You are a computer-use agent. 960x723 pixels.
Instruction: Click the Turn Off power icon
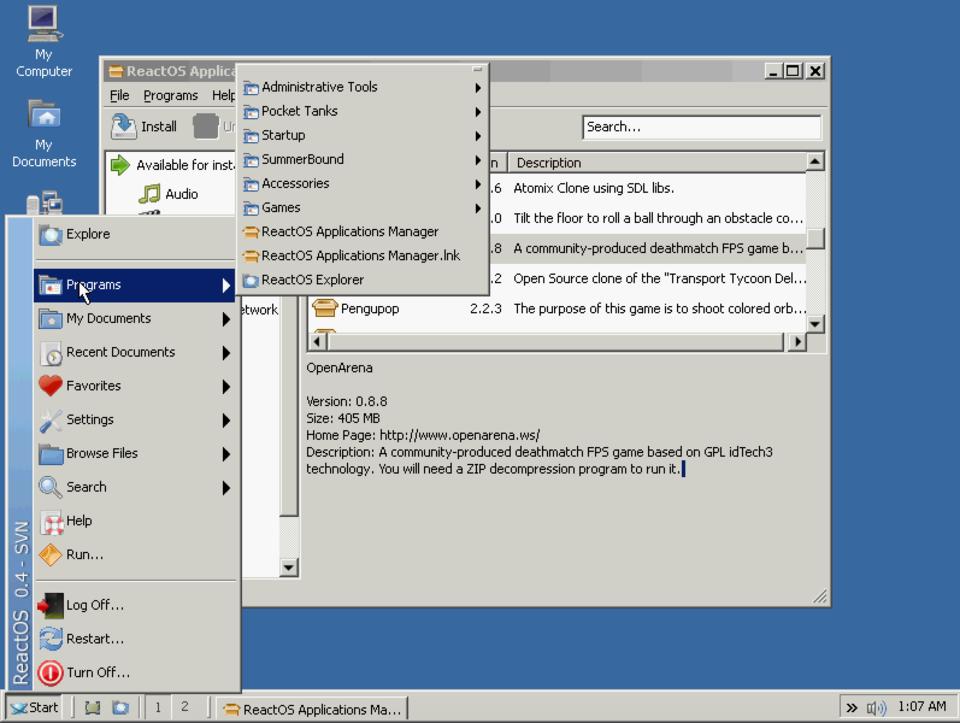coord(51,673)
